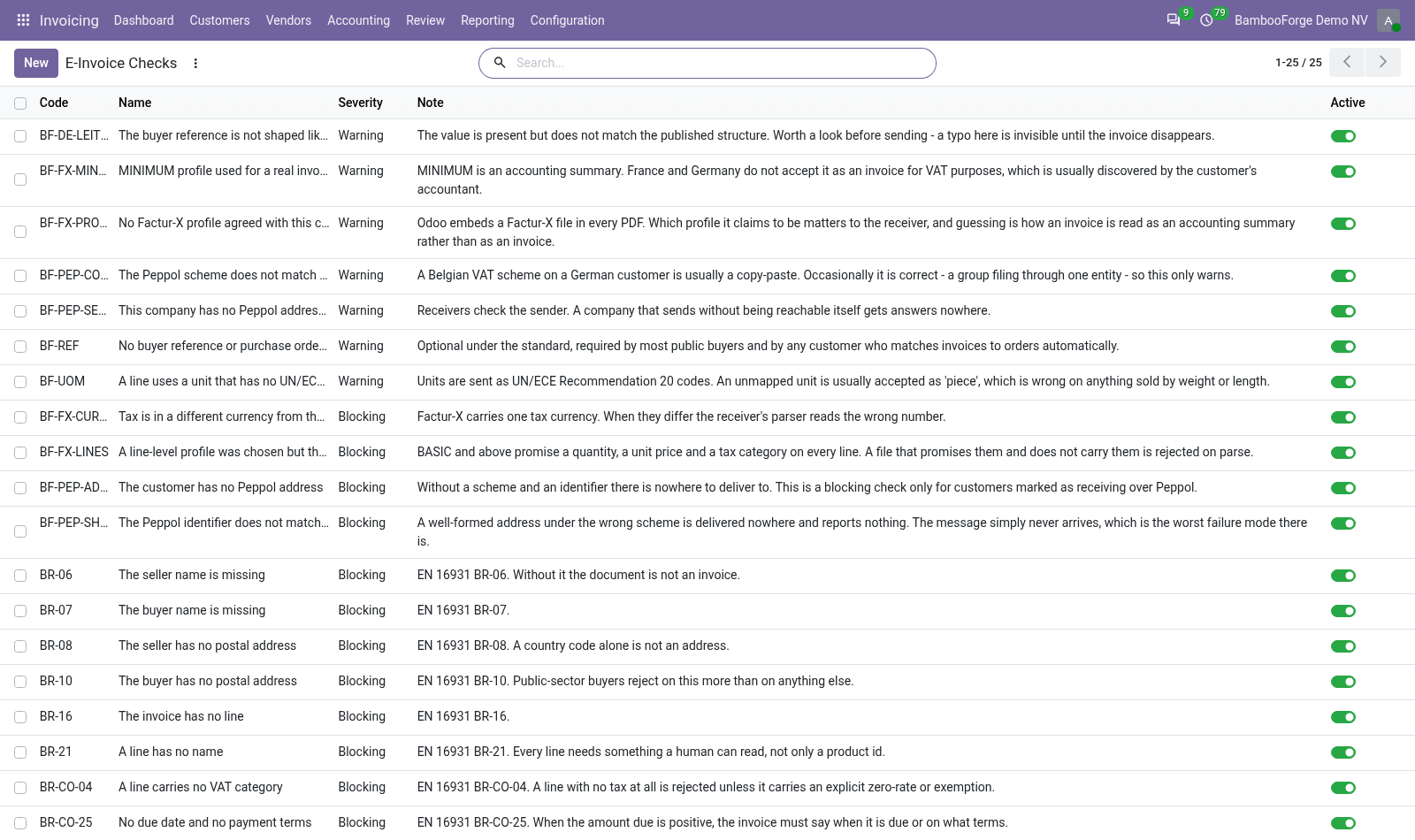Click the Invoicing app title
Image resolution: width=1415 pixels, height=840 pixels.
tap(69, 20)
